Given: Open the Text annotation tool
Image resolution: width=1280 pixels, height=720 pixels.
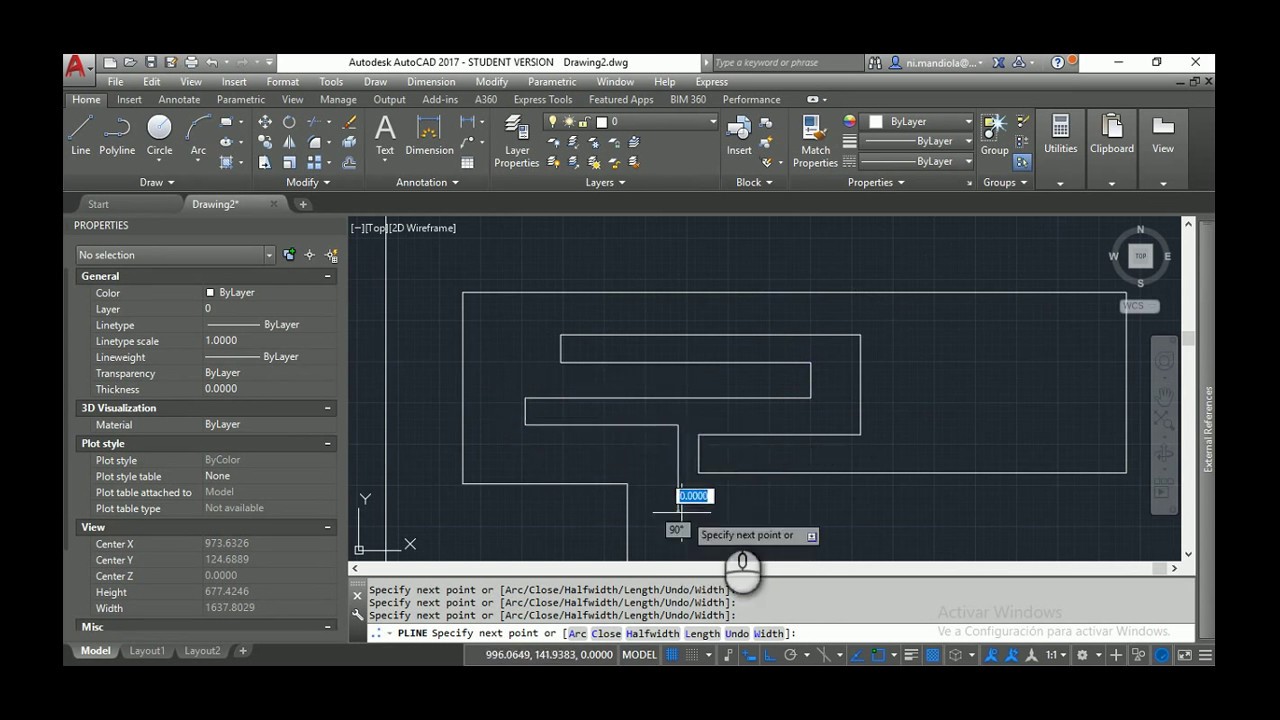Looking at the screenshot, I should [x=385, y=135].
